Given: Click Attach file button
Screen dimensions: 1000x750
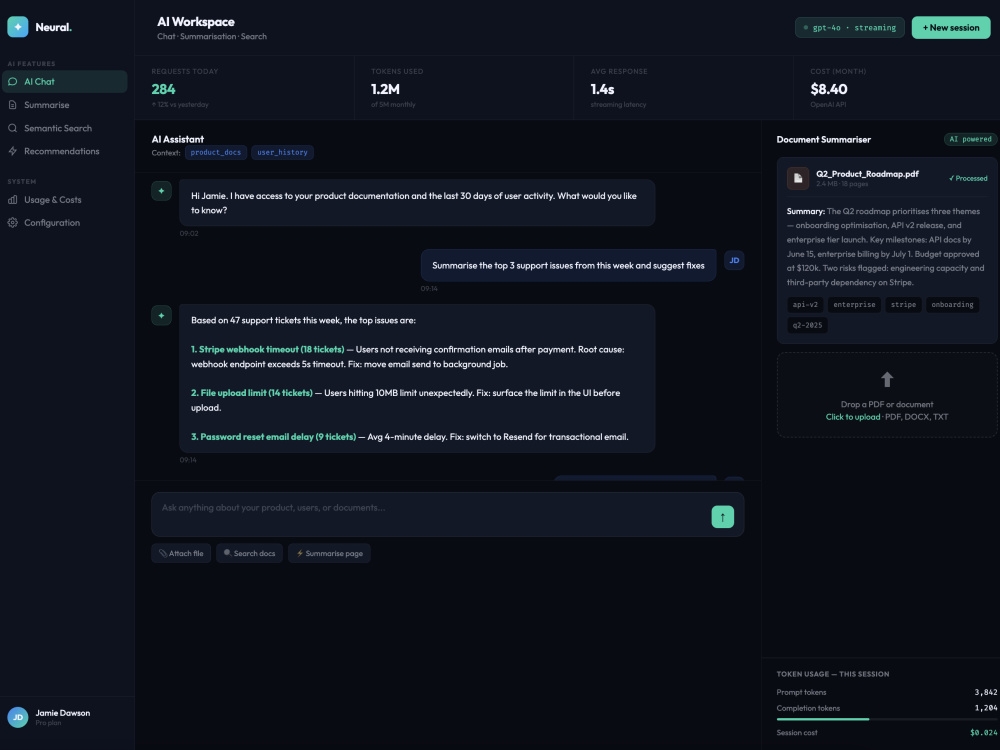Looking at the screenshot, I should click(181, 553).
